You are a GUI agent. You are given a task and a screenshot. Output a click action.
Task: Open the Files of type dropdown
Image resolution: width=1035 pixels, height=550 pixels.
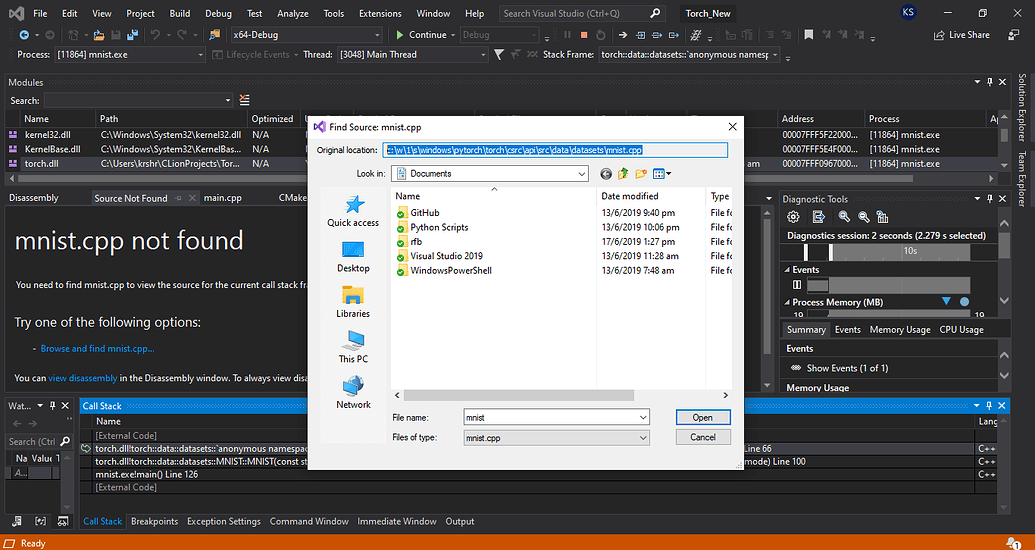[x=642, y=437]
